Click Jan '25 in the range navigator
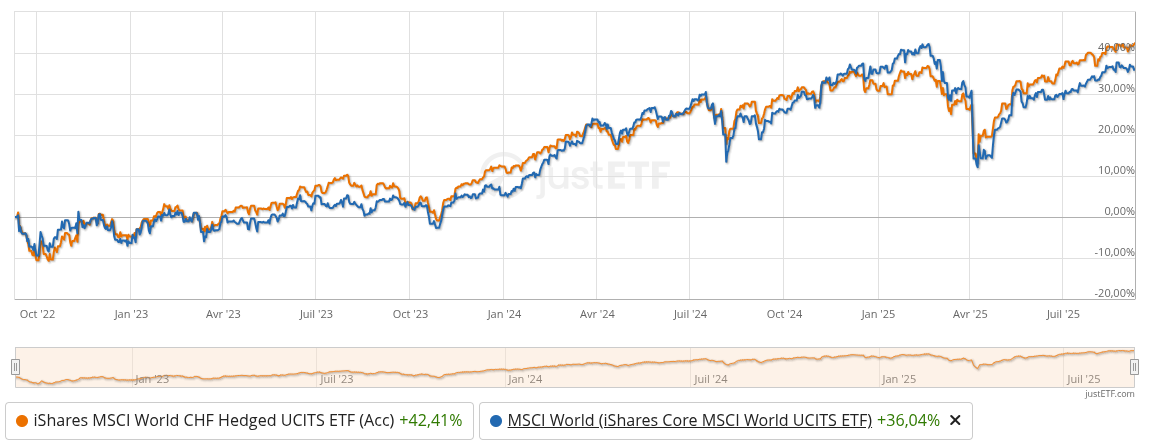Viewport: 1152px width, 446px height. (898, 379)
